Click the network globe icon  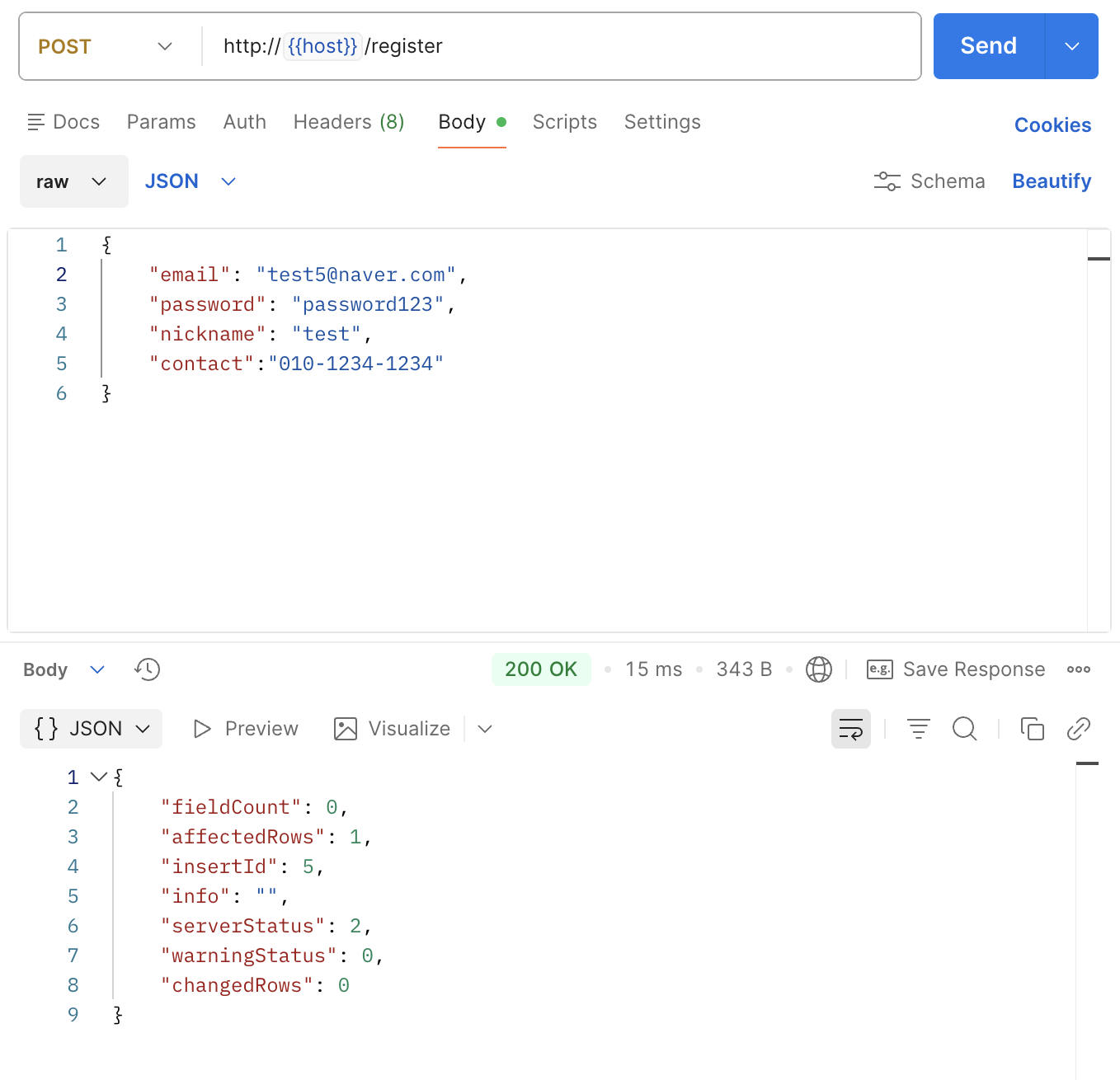coord(819,669)
